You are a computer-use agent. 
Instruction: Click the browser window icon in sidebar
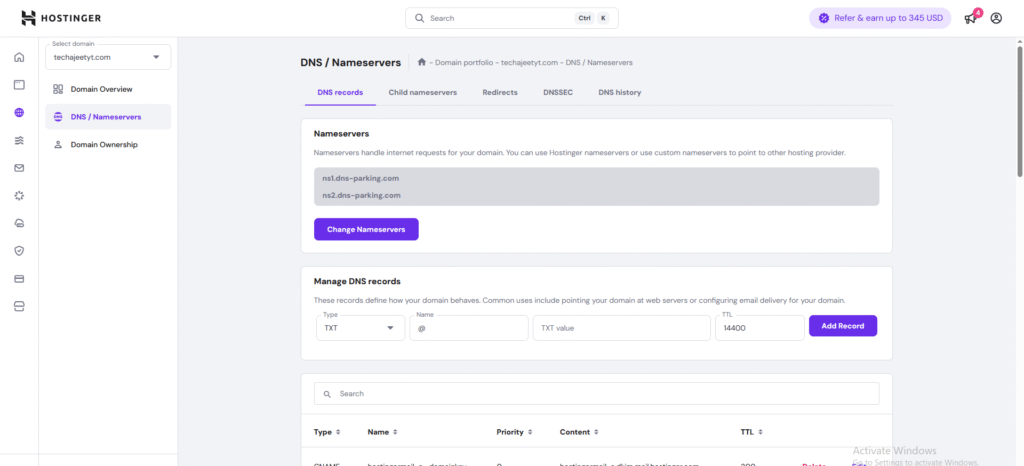19,84
